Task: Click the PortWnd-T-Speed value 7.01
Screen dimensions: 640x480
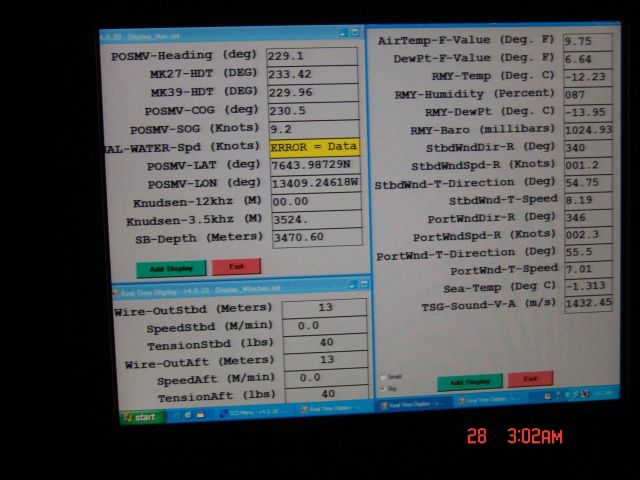Action: (x=589, y=269)
